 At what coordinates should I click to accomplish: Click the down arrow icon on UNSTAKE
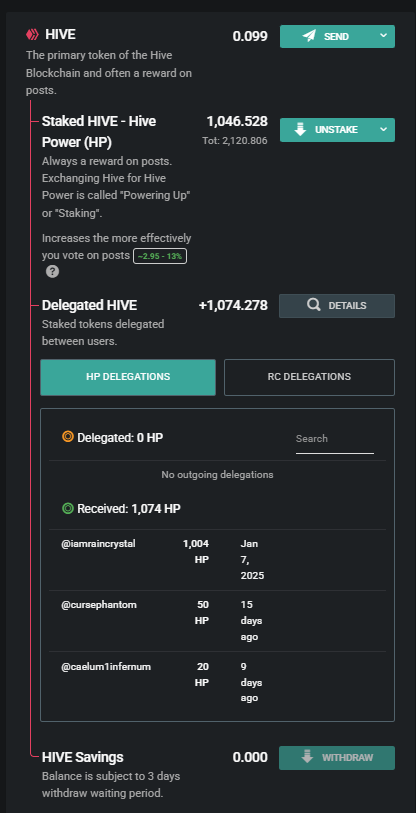[300, 130]
